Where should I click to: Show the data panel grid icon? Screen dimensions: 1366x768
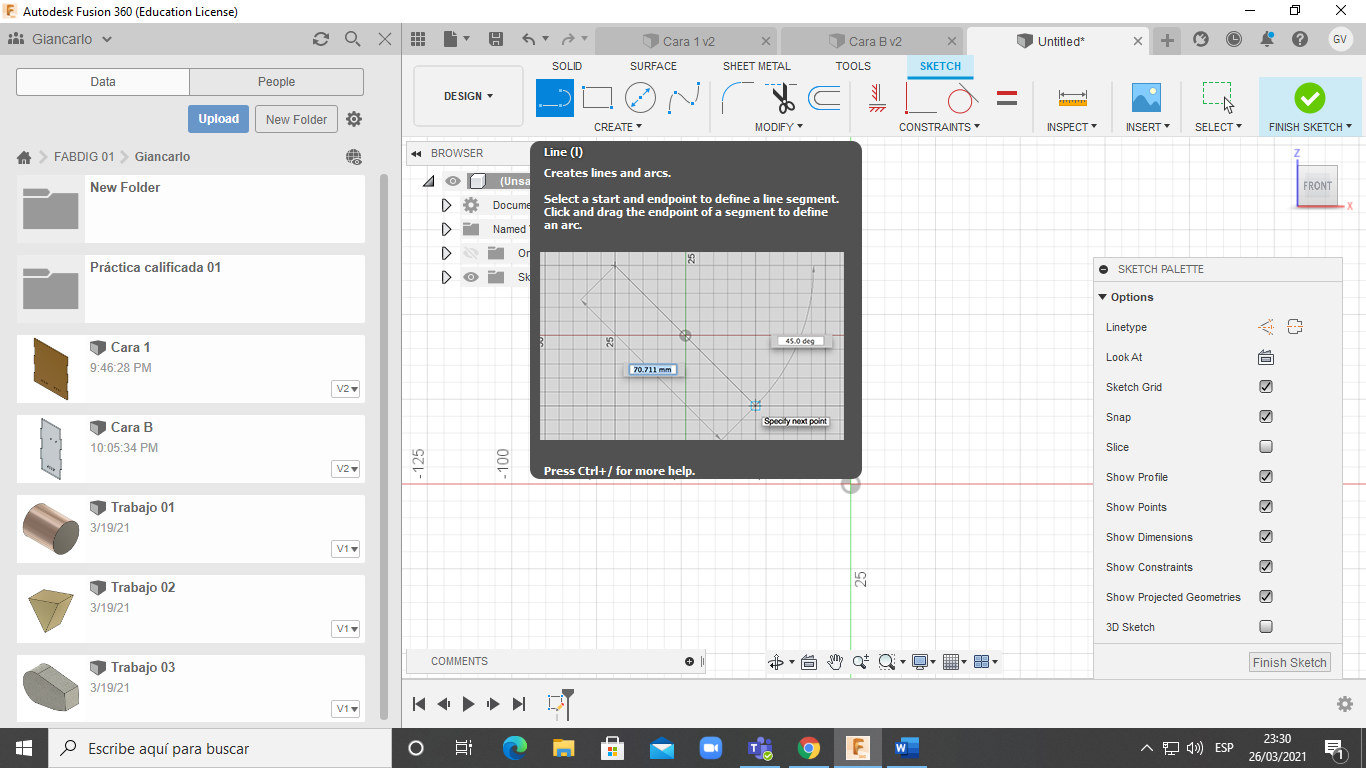coord(419,39)
